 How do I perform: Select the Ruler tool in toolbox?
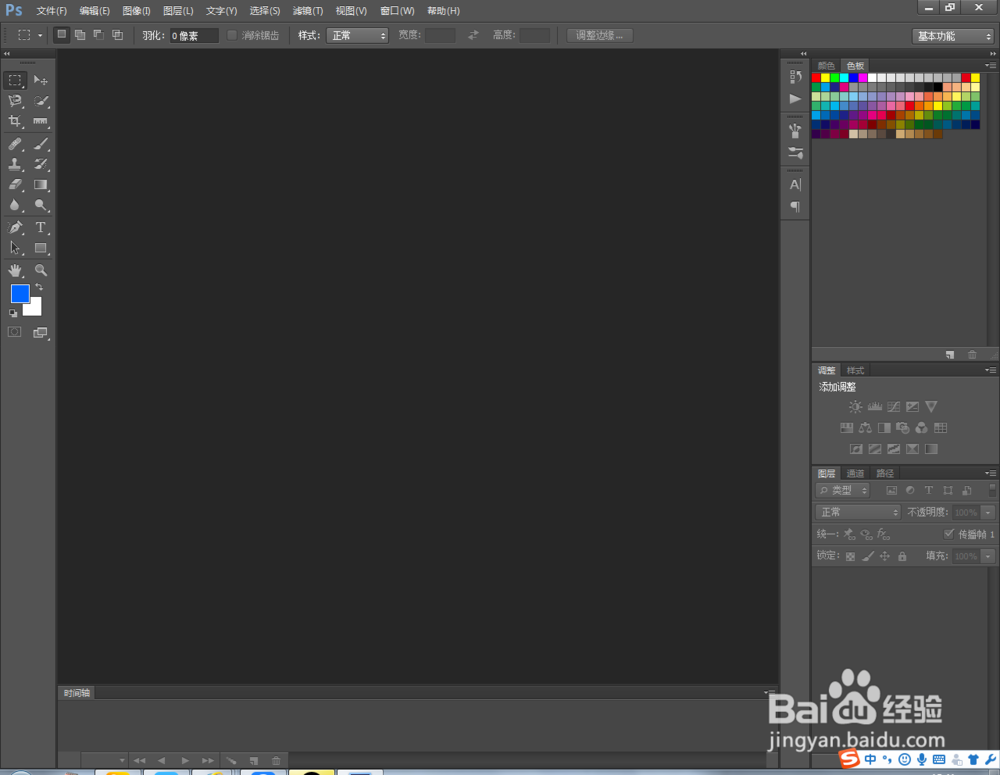(41, 121)
